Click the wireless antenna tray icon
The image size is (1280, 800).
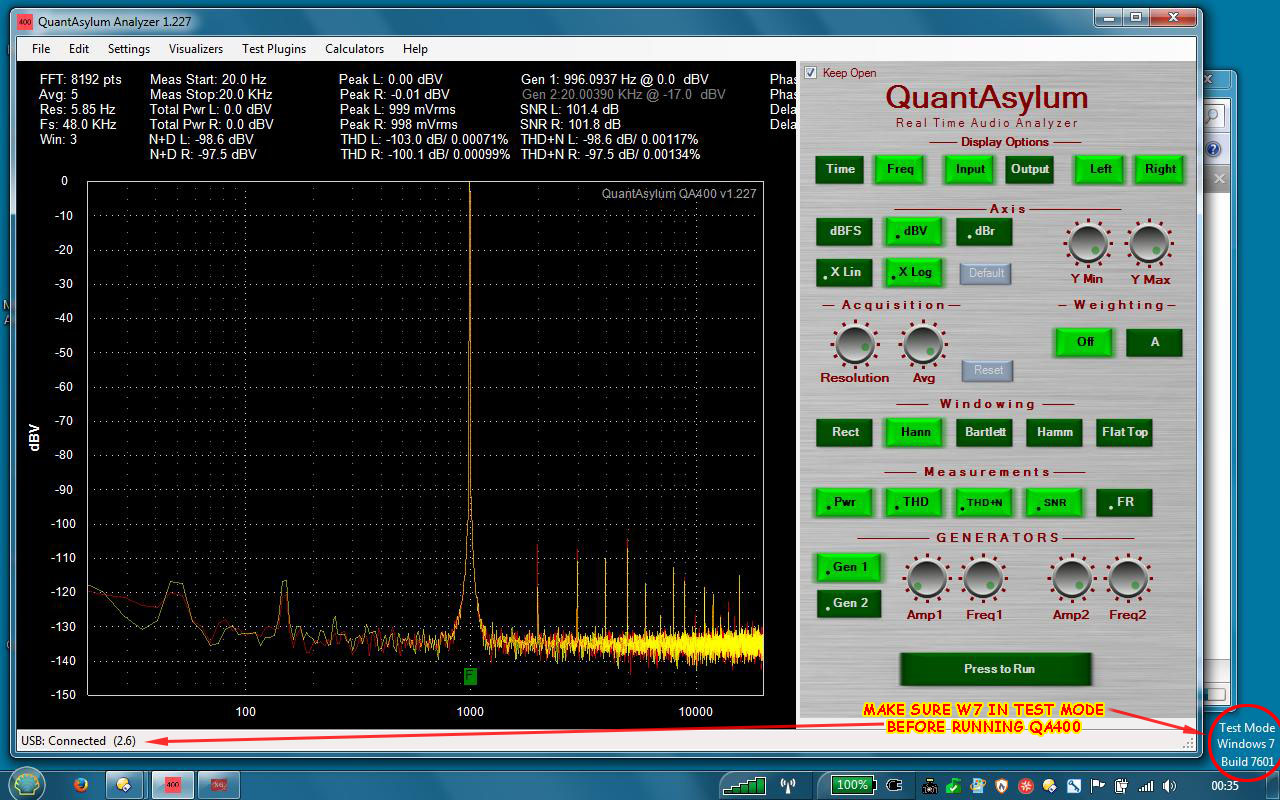click(x=788, y=786)
